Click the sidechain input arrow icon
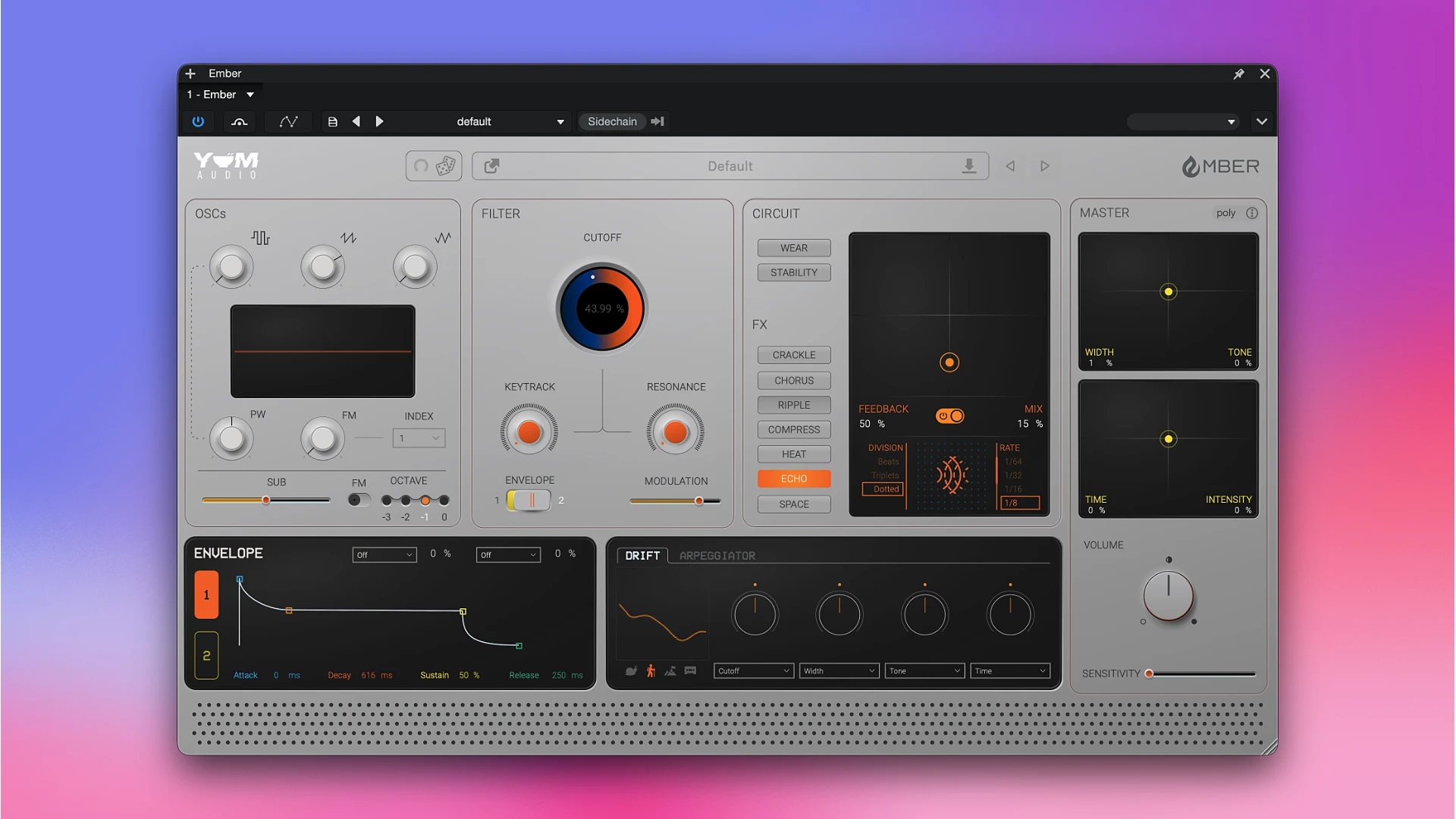This screenshot has height=819, width=1456. [x=657, y=121]
